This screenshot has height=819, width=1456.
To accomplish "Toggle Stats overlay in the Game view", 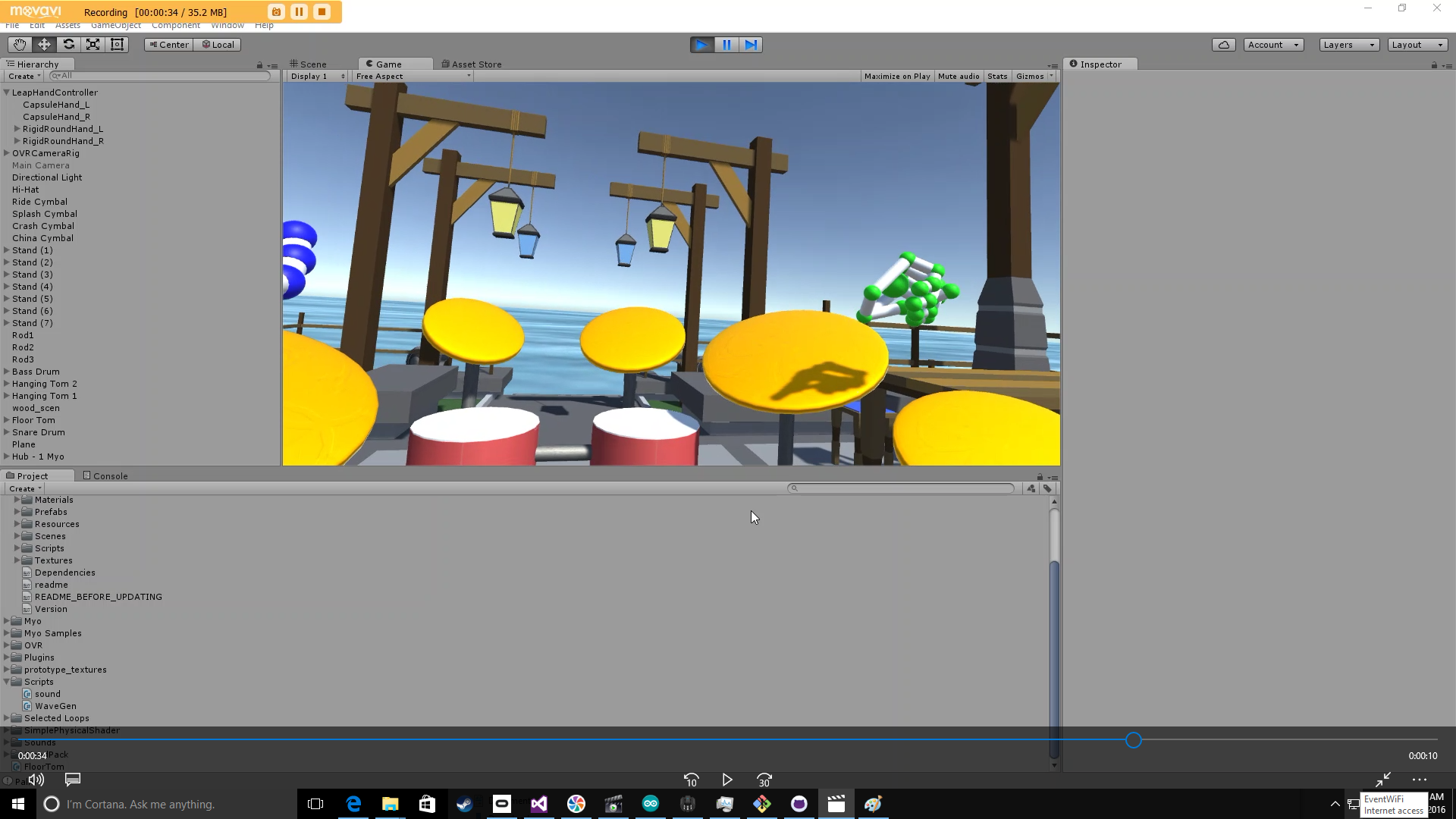I will (x=997, y=76).
